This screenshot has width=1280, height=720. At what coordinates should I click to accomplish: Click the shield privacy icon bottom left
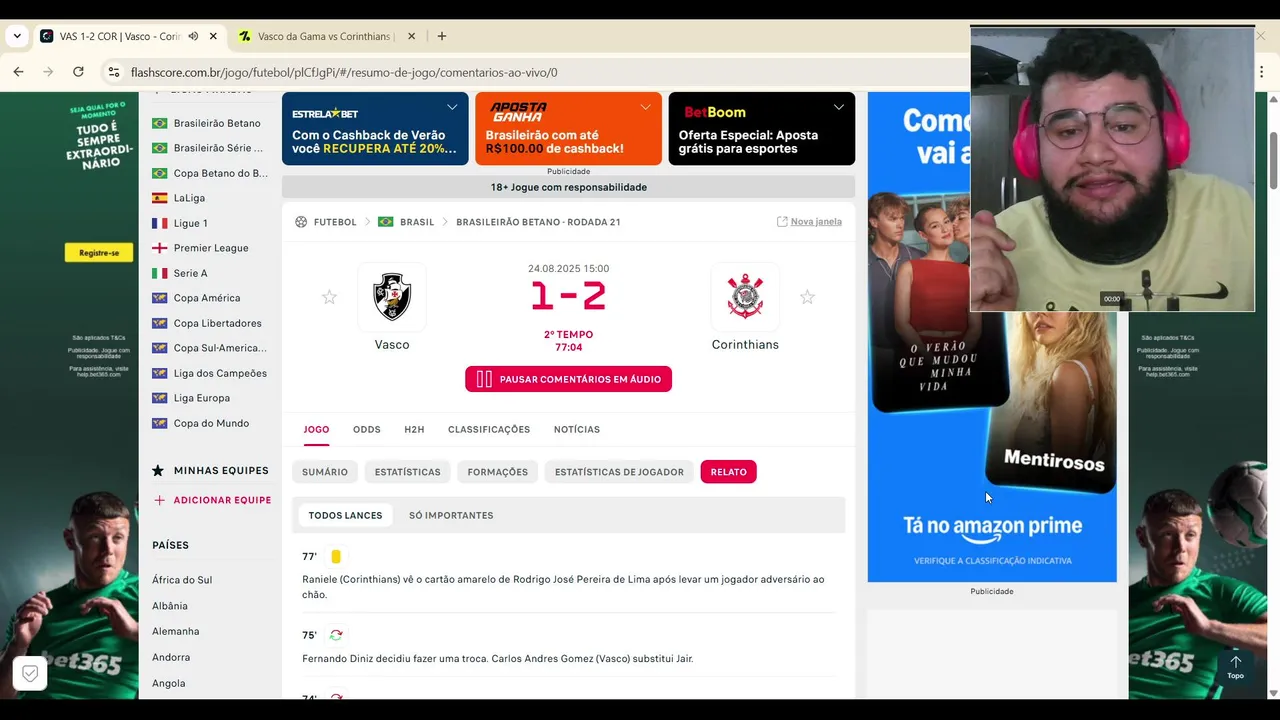click(30, 674)
